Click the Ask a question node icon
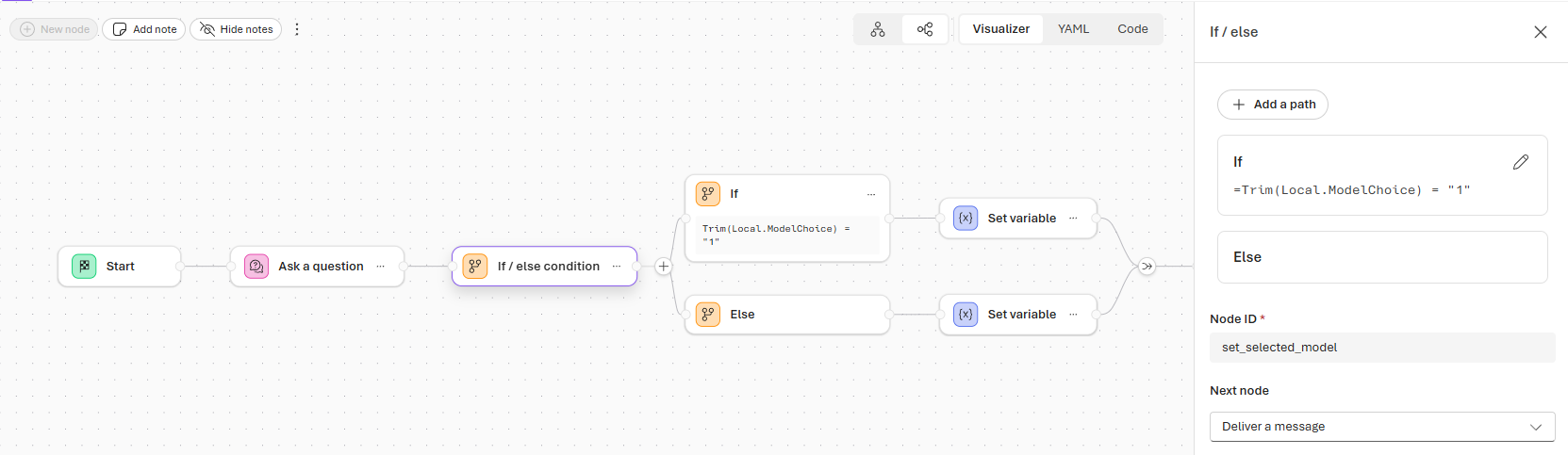The width and height of the screenshot is (1568, 455). [256, 267]
